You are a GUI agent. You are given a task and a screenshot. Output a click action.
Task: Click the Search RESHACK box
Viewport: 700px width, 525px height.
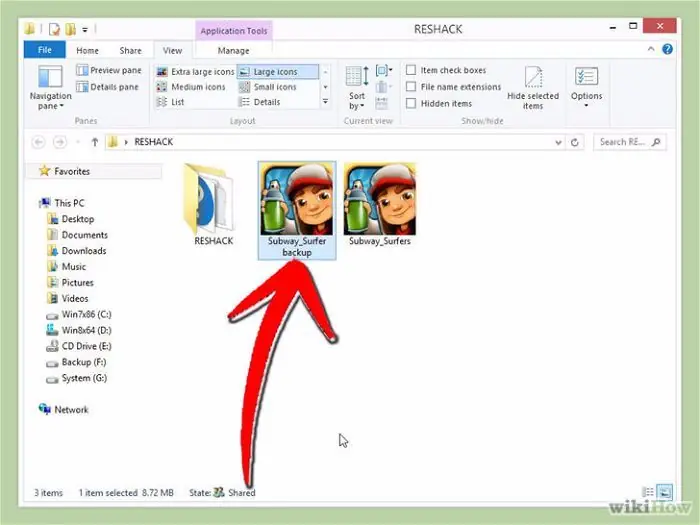tap(629, 142)
